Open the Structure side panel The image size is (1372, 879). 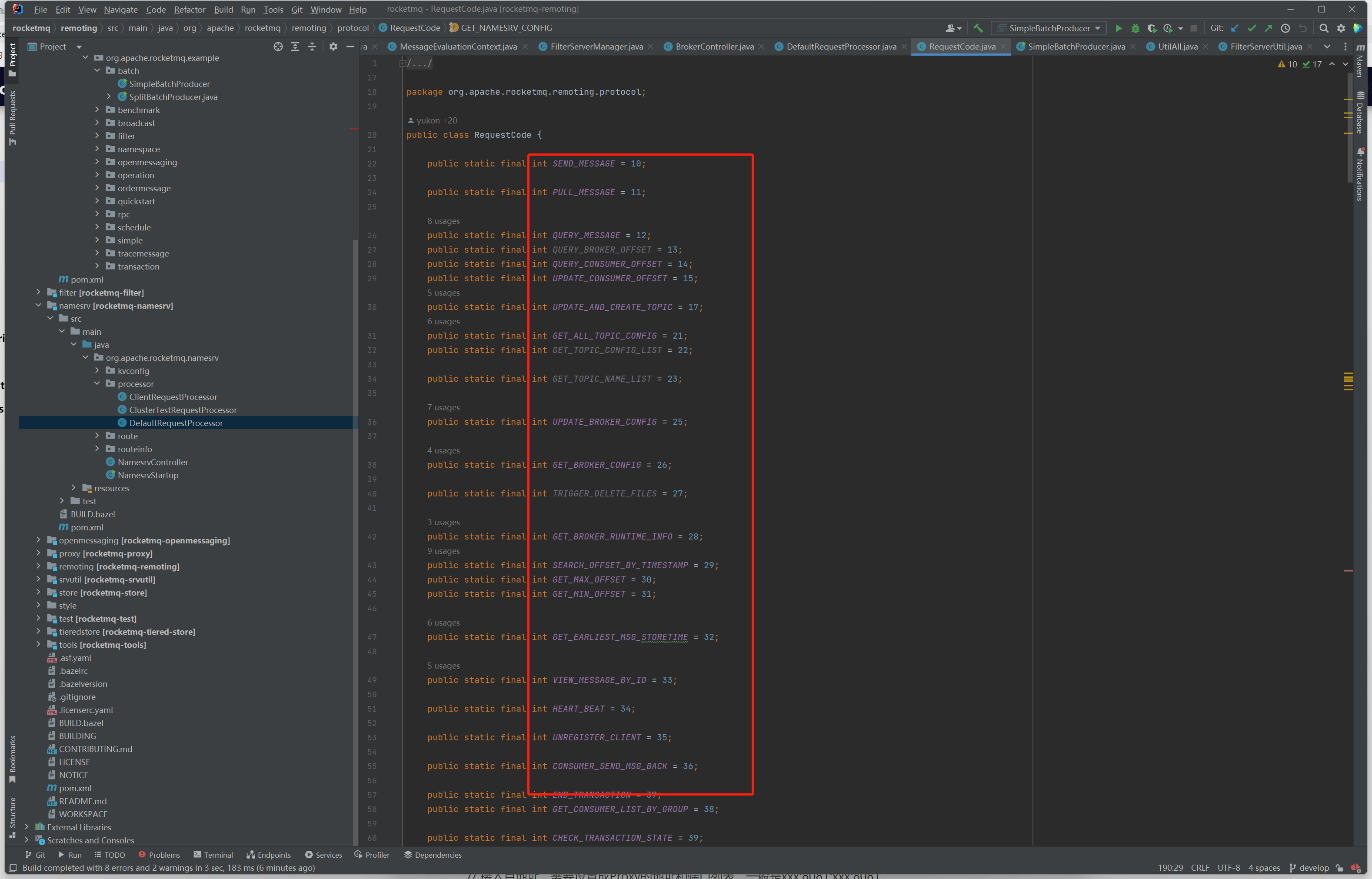(x=13, y=817)
